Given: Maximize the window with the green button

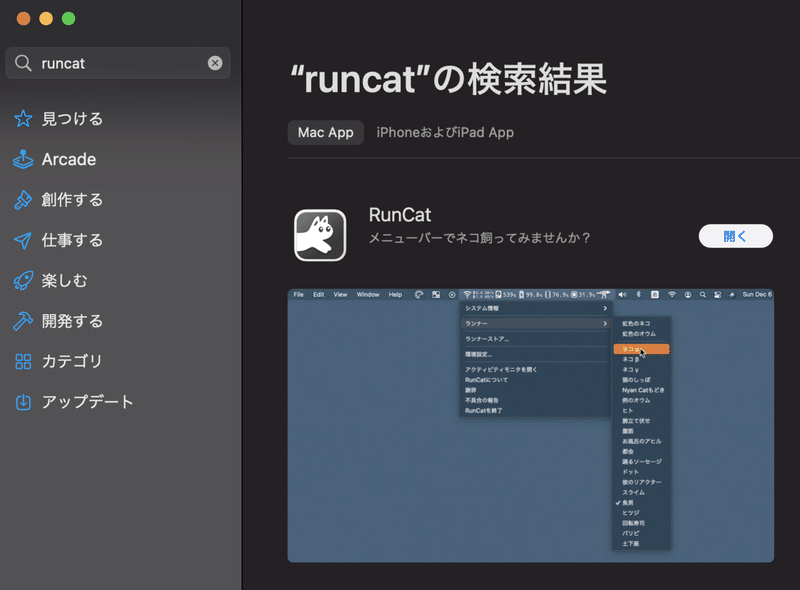Looking at the screenshot, I should 68,19.
